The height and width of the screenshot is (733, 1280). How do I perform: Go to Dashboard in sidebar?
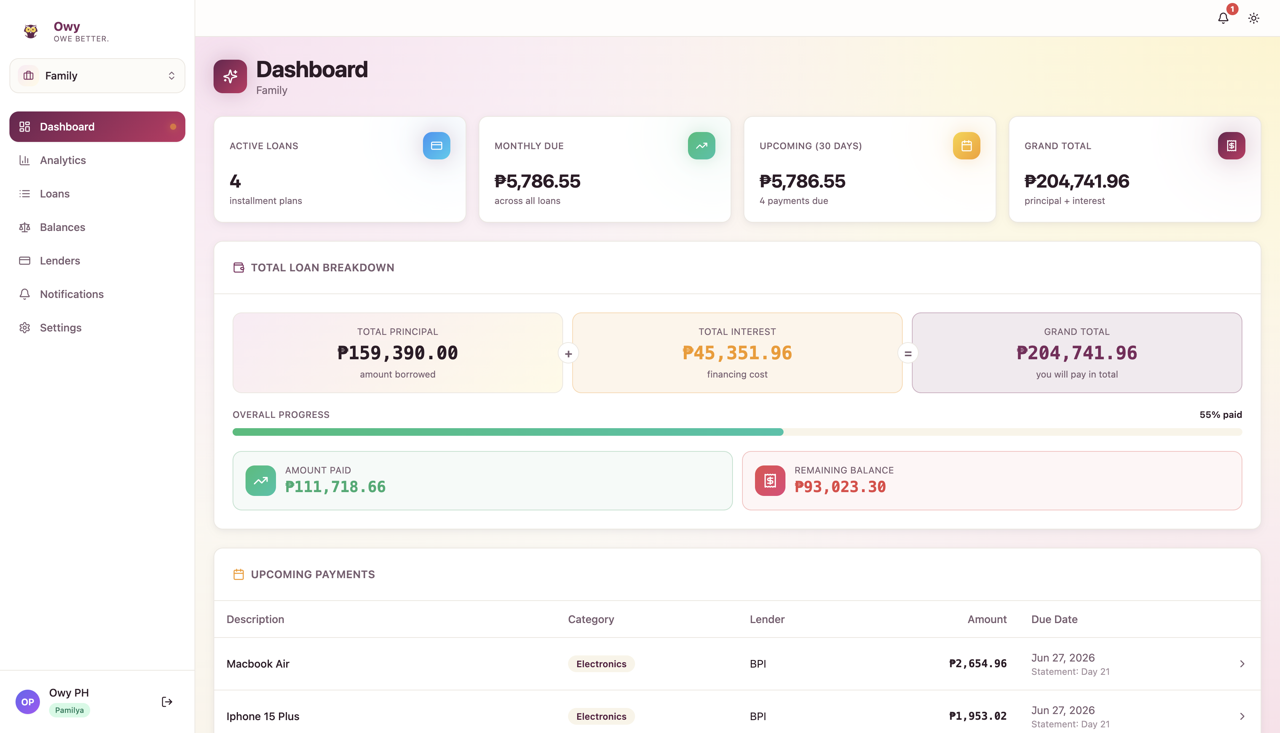click(x=97, y=127)
